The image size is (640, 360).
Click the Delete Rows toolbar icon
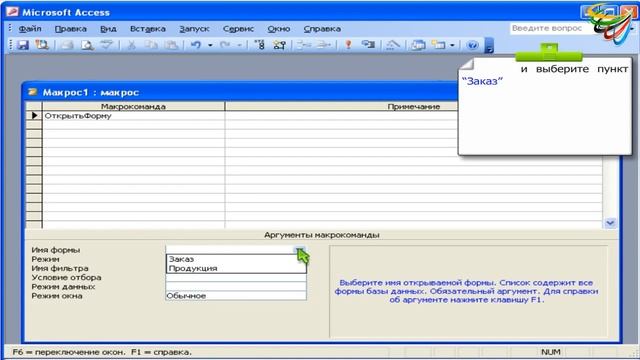(x=324, y=45)
